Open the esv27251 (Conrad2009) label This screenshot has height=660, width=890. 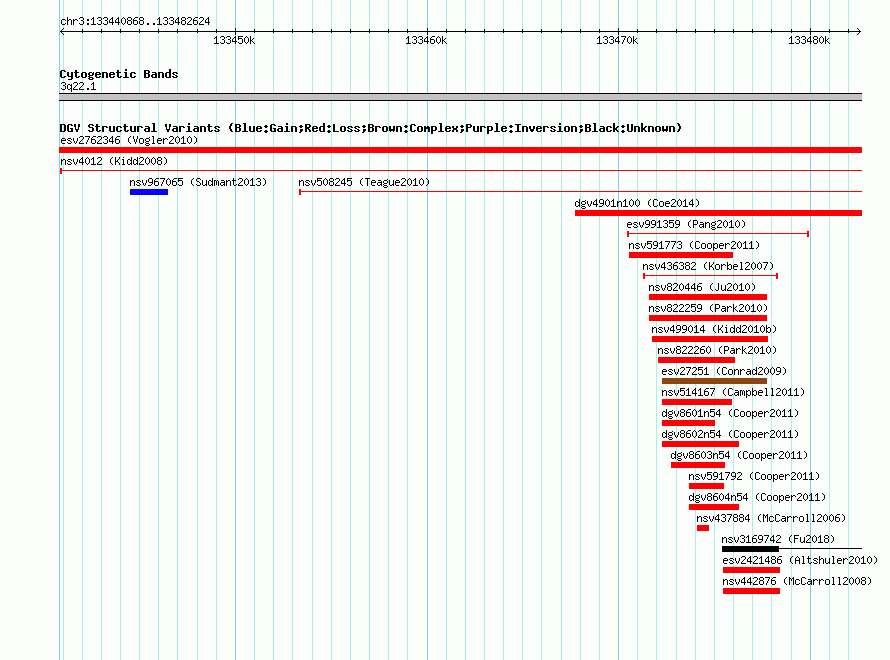click(x=724, y=371)
